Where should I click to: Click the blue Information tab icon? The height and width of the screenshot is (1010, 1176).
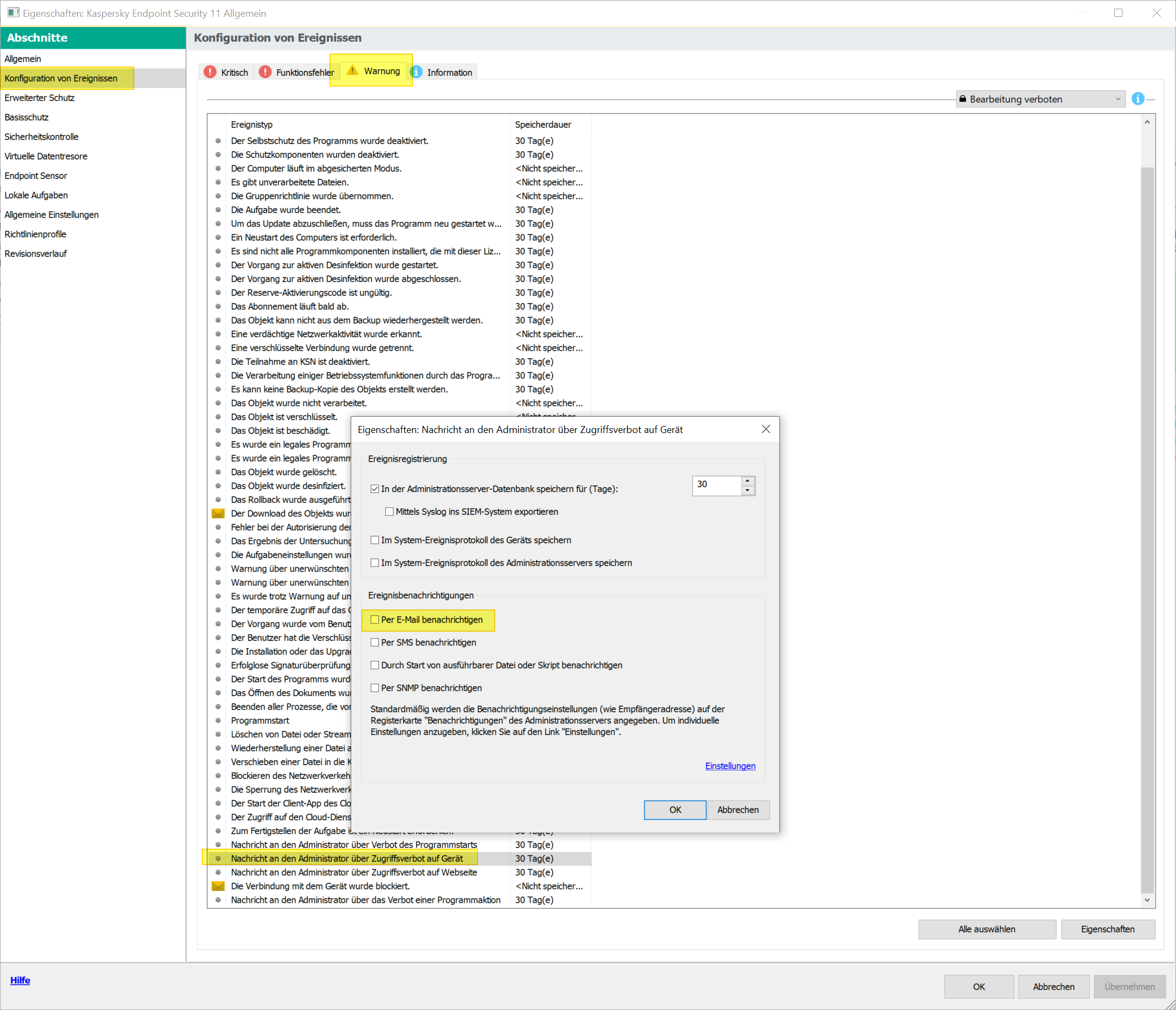point(417,72)
